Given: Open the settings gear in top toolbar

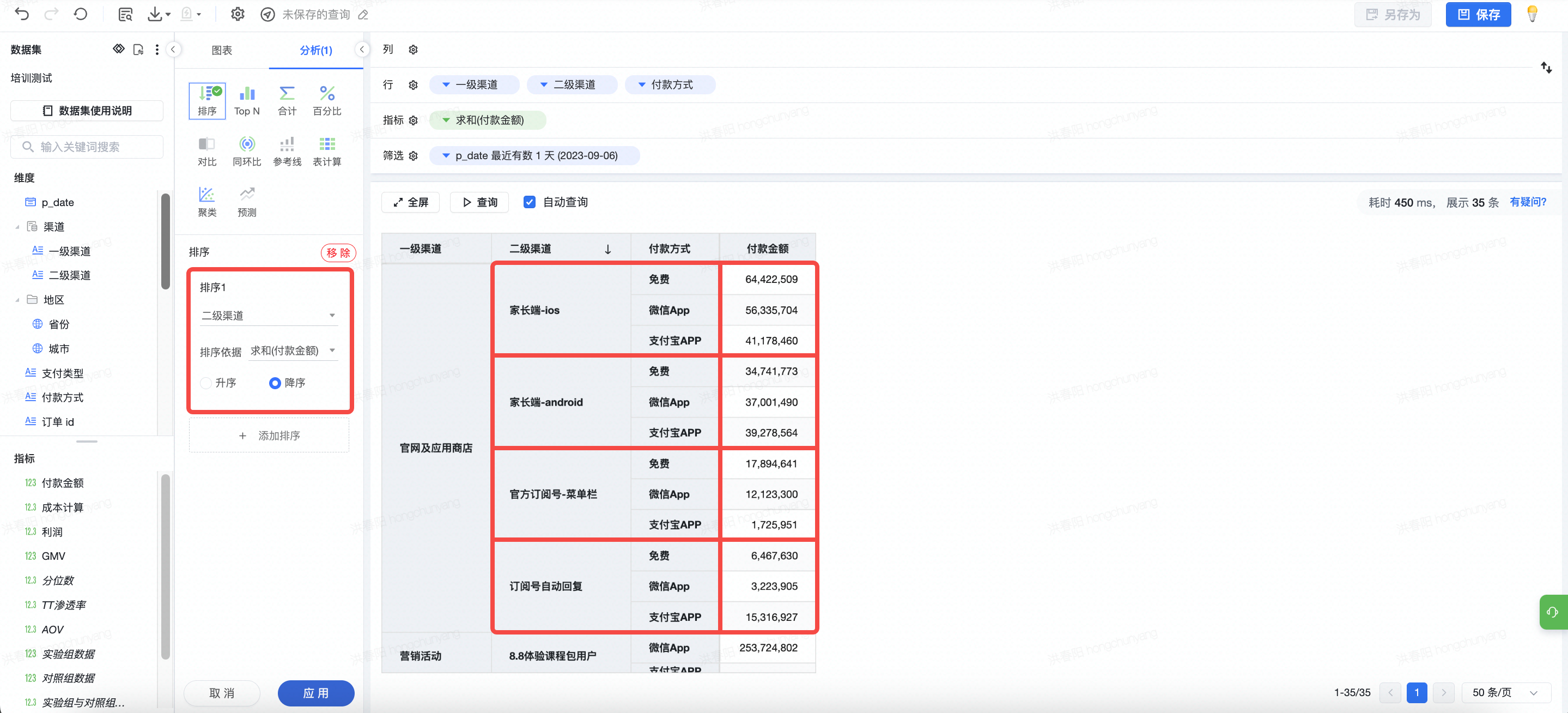Looking at the screenshot, I should [x=238, y=14].
